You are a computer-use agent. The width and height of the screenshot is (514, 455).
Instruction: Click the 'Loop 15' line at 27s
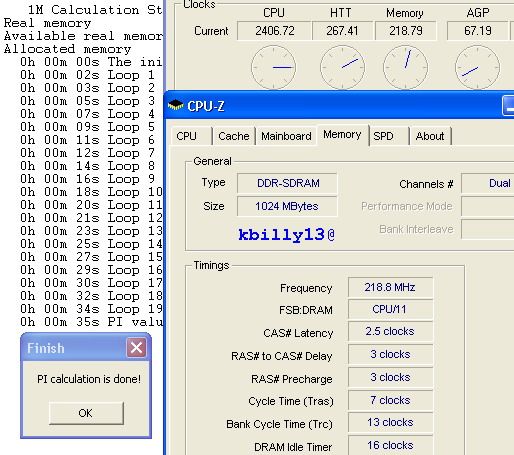click(91, 257)
